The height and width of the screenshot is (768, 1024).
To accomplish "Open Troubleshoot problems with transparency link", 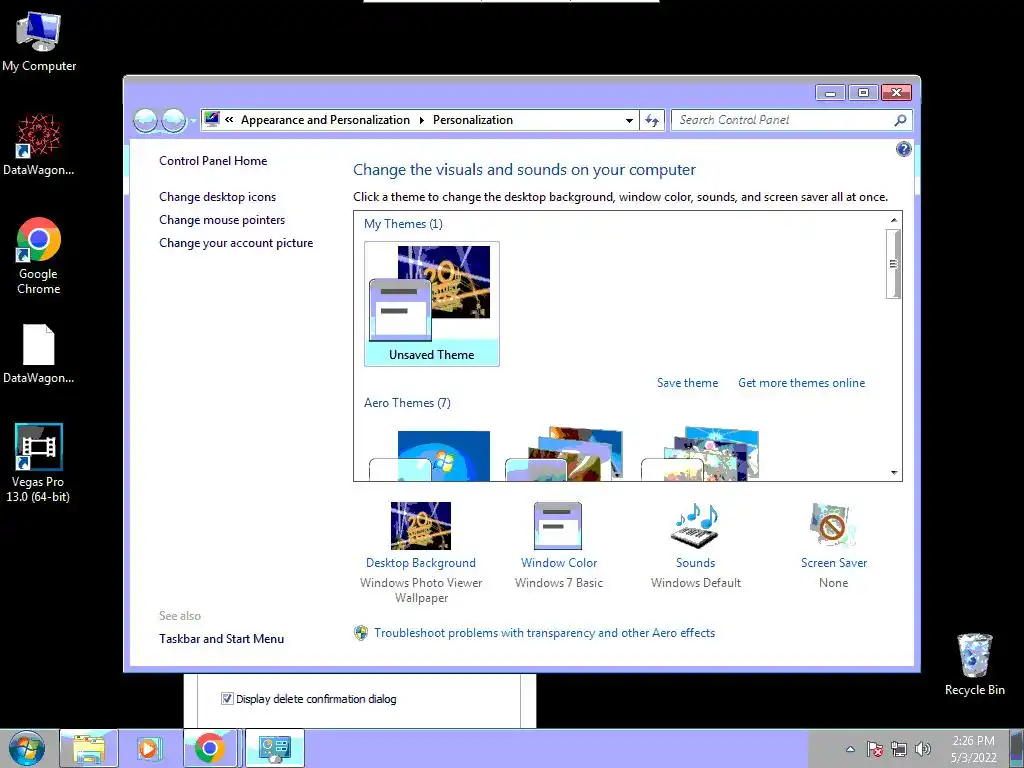I will click(544, 633).
